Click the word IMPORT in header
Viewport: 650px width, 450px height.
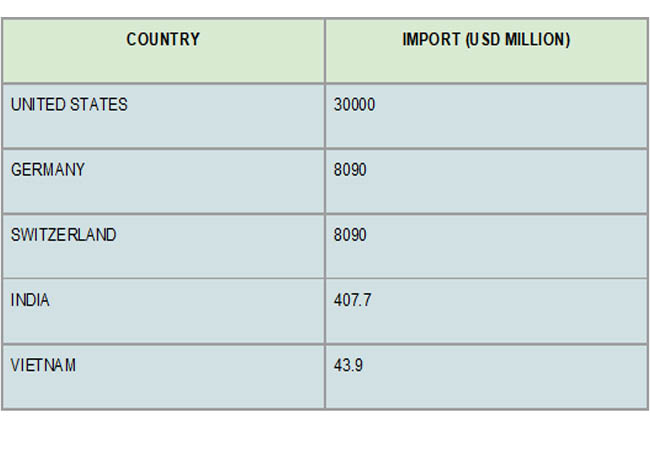pos(431,40)
